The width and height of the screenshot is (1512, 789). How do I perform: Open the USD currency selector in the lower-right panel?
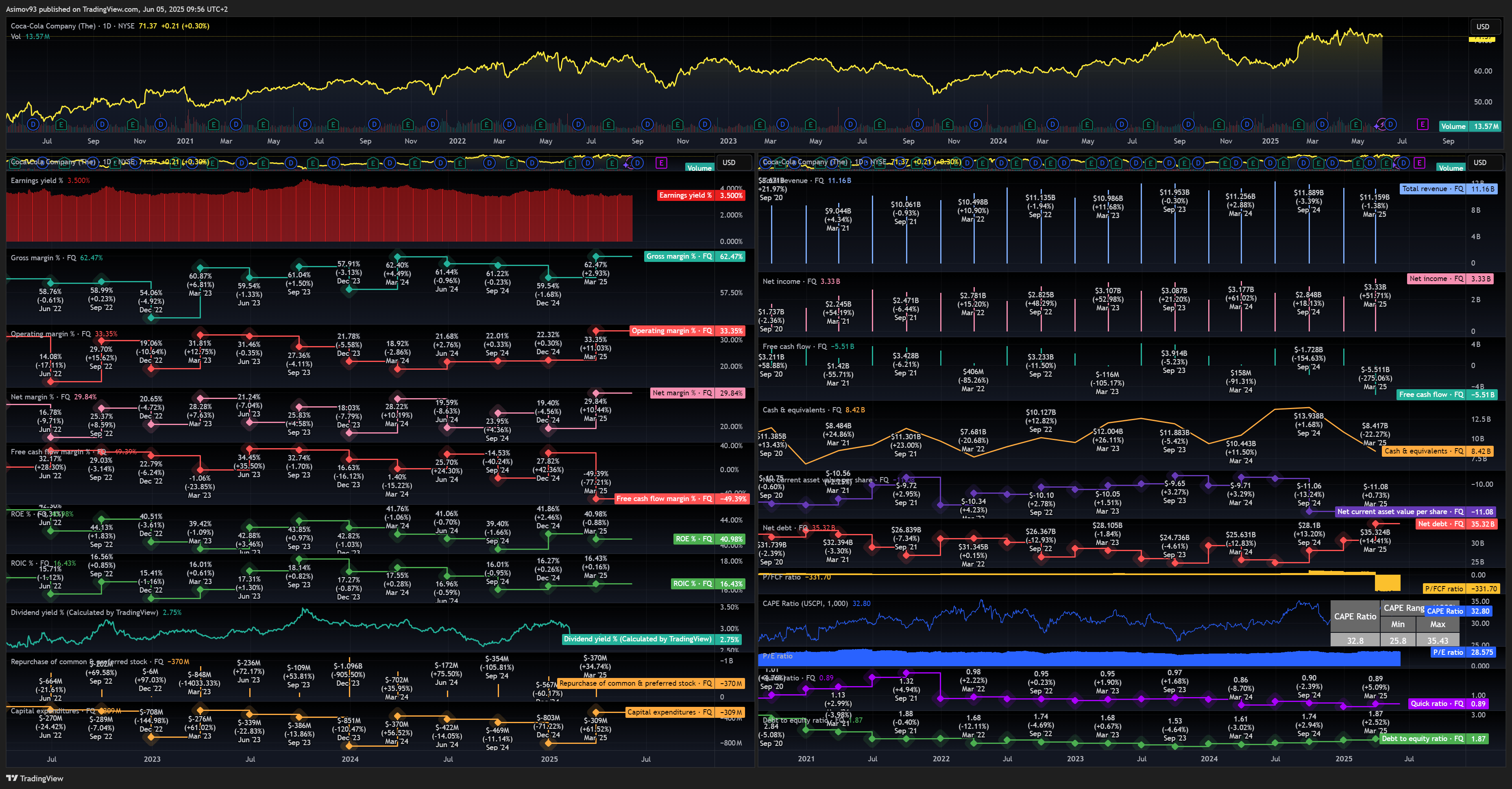click(1480, 163)
